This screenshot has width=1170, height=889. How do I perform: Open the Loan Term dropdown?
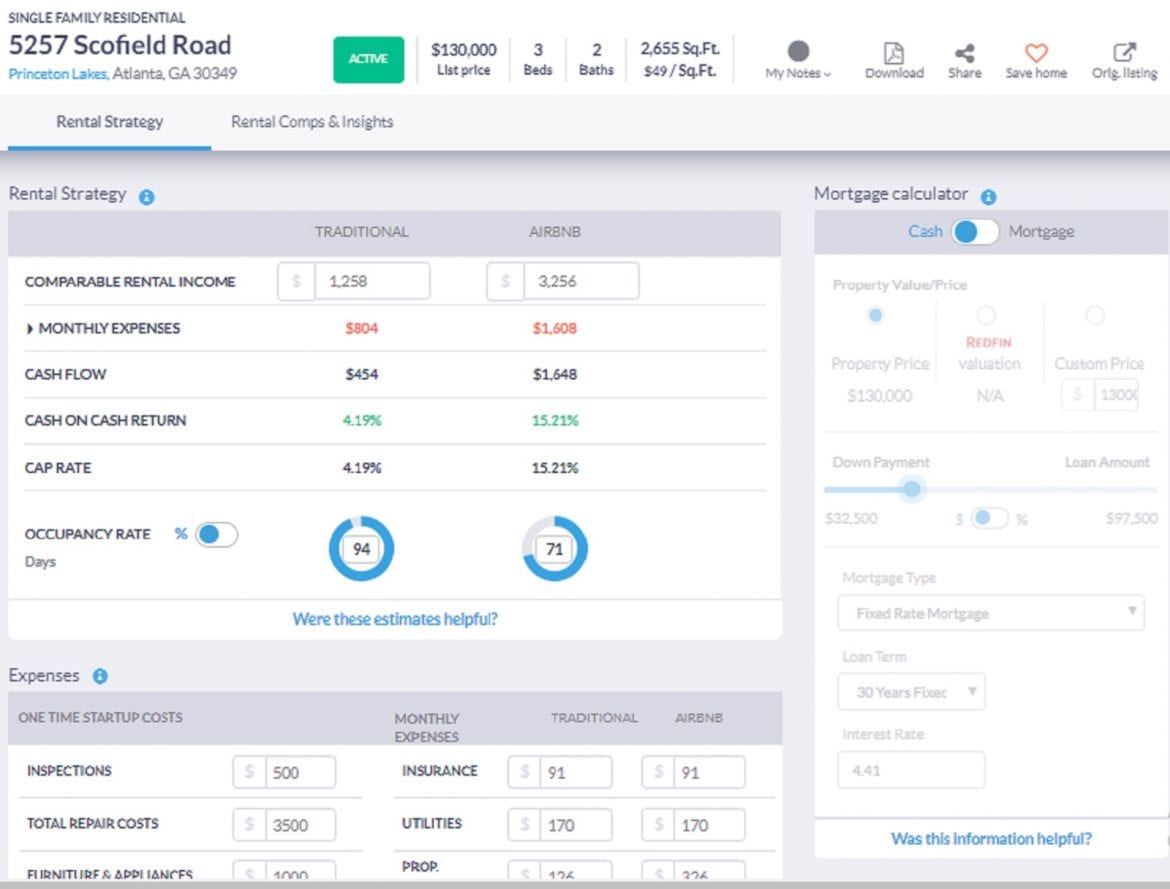[911, 692]
